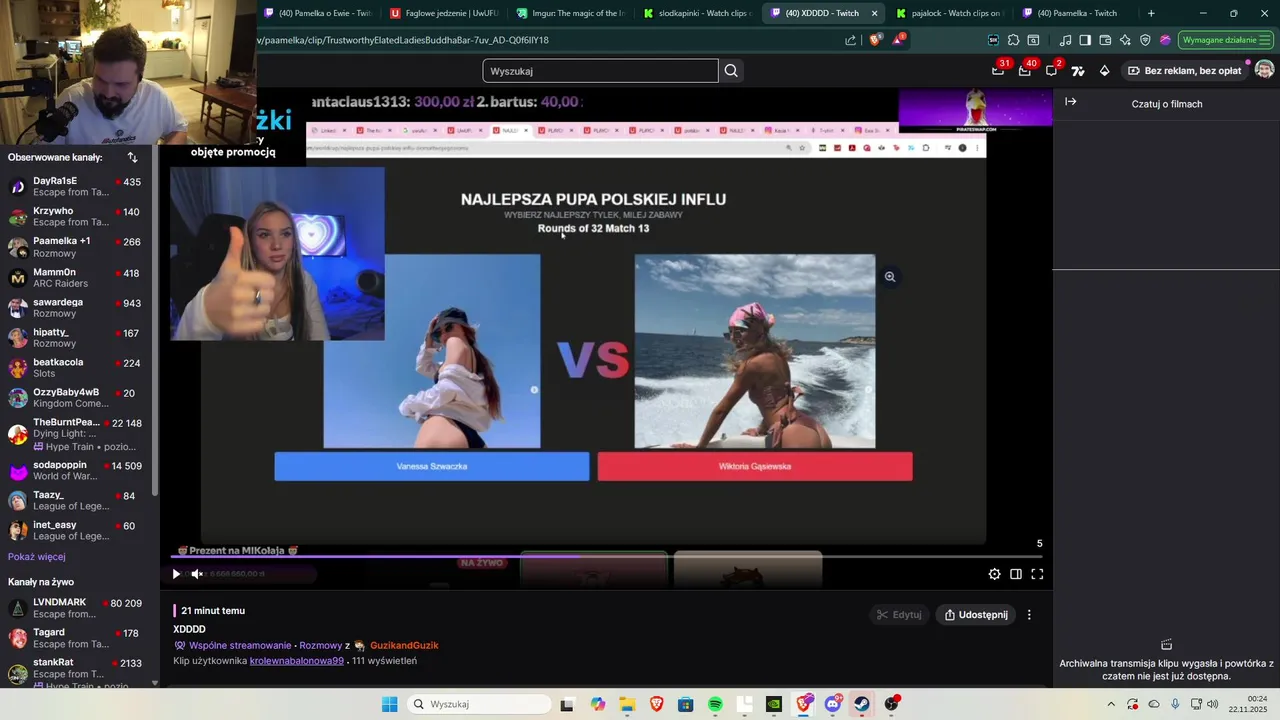Screen dimensions: 1280x720
Task: Play the Twitch clip
Action: (176, 574)
